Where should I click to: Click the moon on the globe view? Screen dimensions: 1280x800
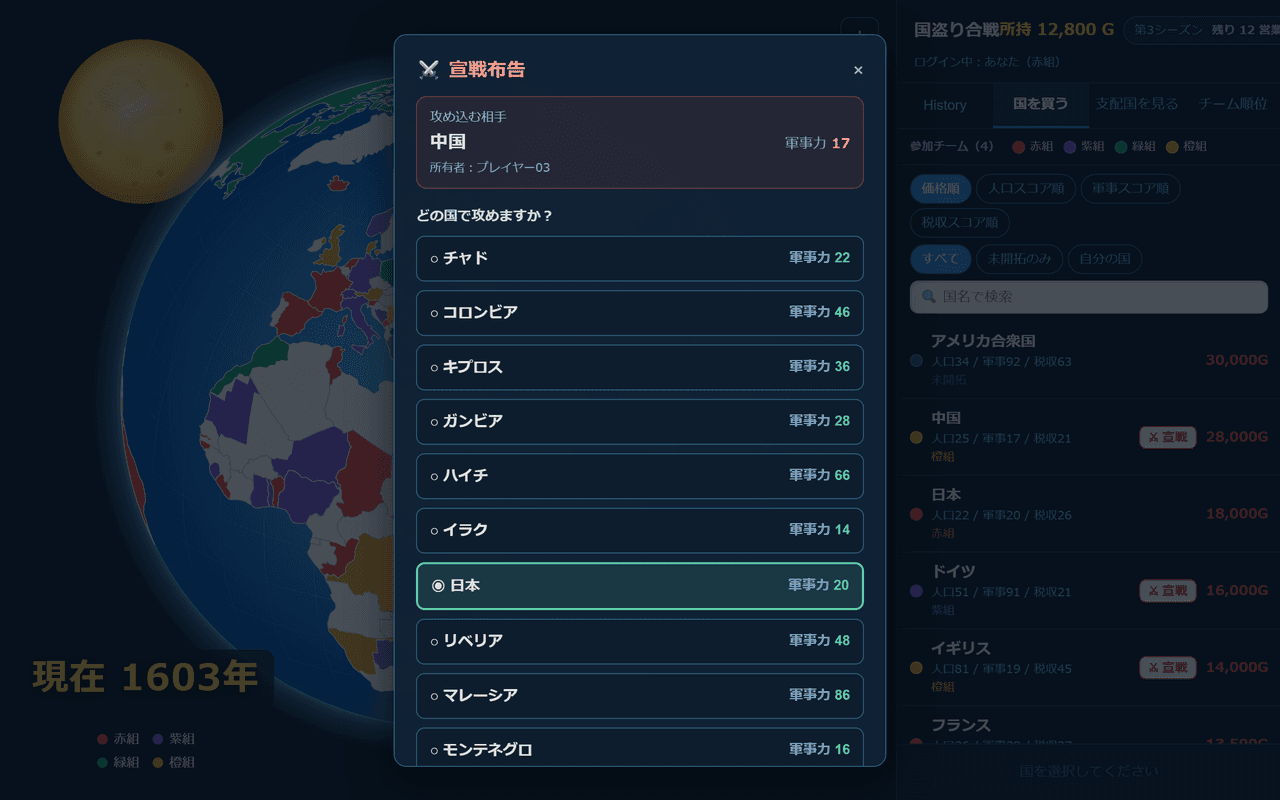click(140, 122)
